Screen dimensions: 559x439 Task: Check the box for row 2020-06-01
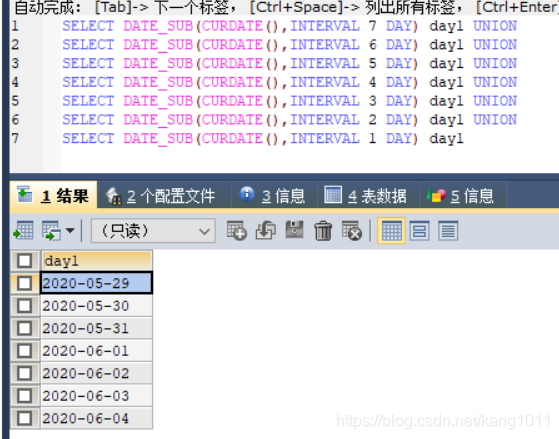pyautogui.click(x=25, y=351)
